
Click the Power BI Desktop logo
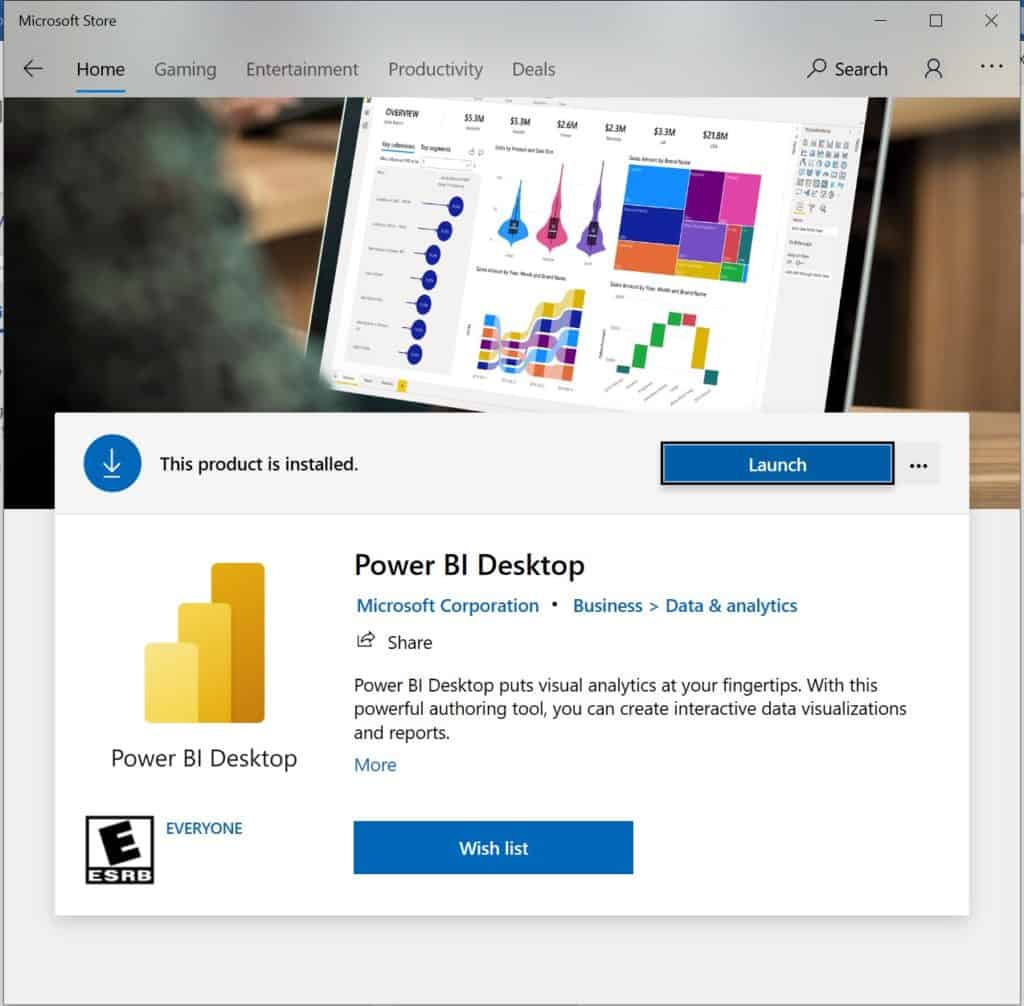coord(204,643)
